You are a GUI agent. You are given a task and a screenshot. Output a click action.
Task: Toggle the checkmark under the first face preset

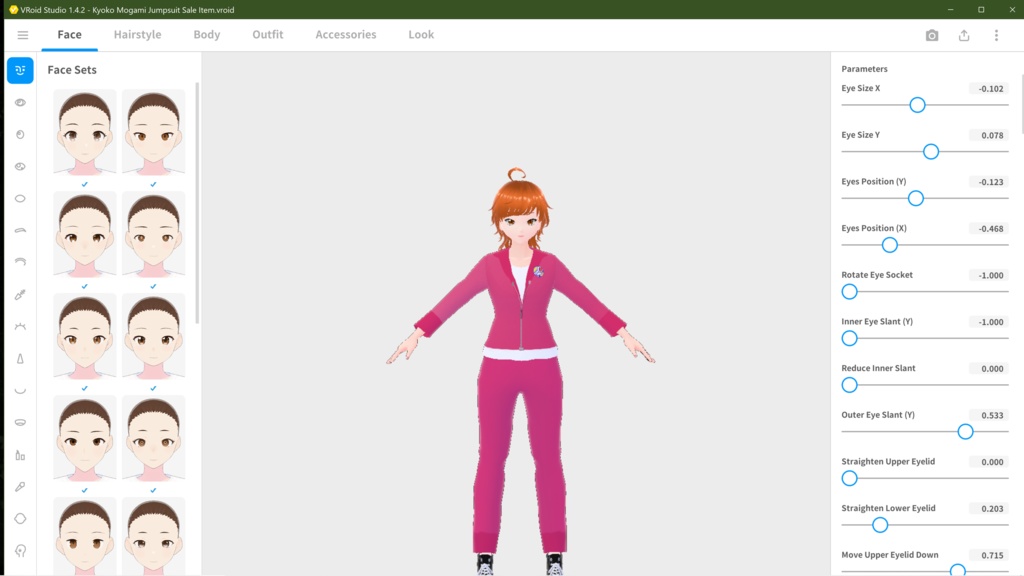coord(84,184)
